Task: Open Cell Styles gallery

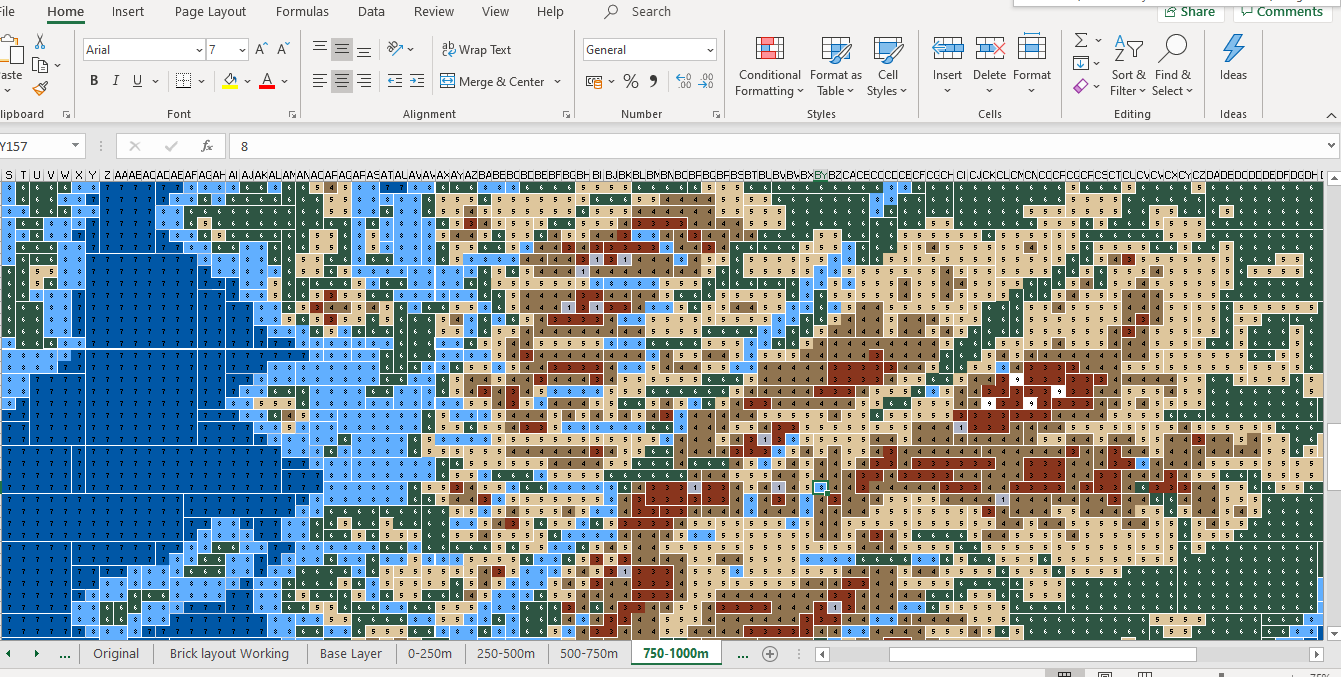Action: [888, 67]
